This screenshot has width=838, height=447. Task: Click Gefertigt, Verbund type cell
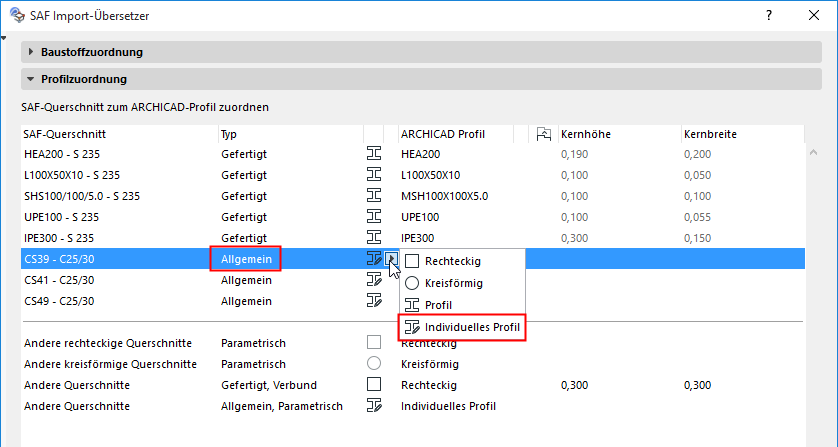(269, 385)
